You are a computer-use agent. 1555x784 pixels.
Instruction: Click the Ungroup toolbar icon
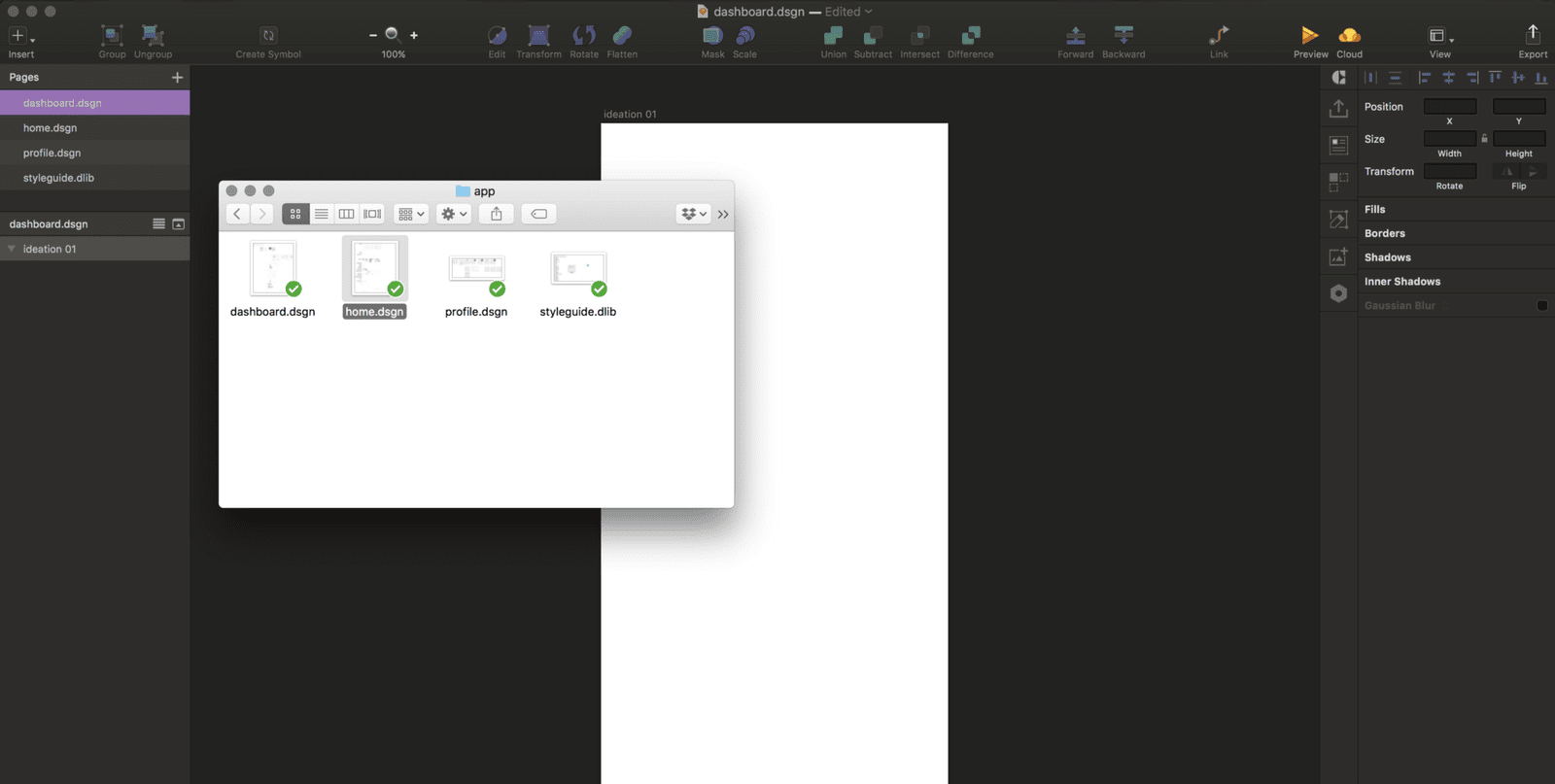[153, 36]
